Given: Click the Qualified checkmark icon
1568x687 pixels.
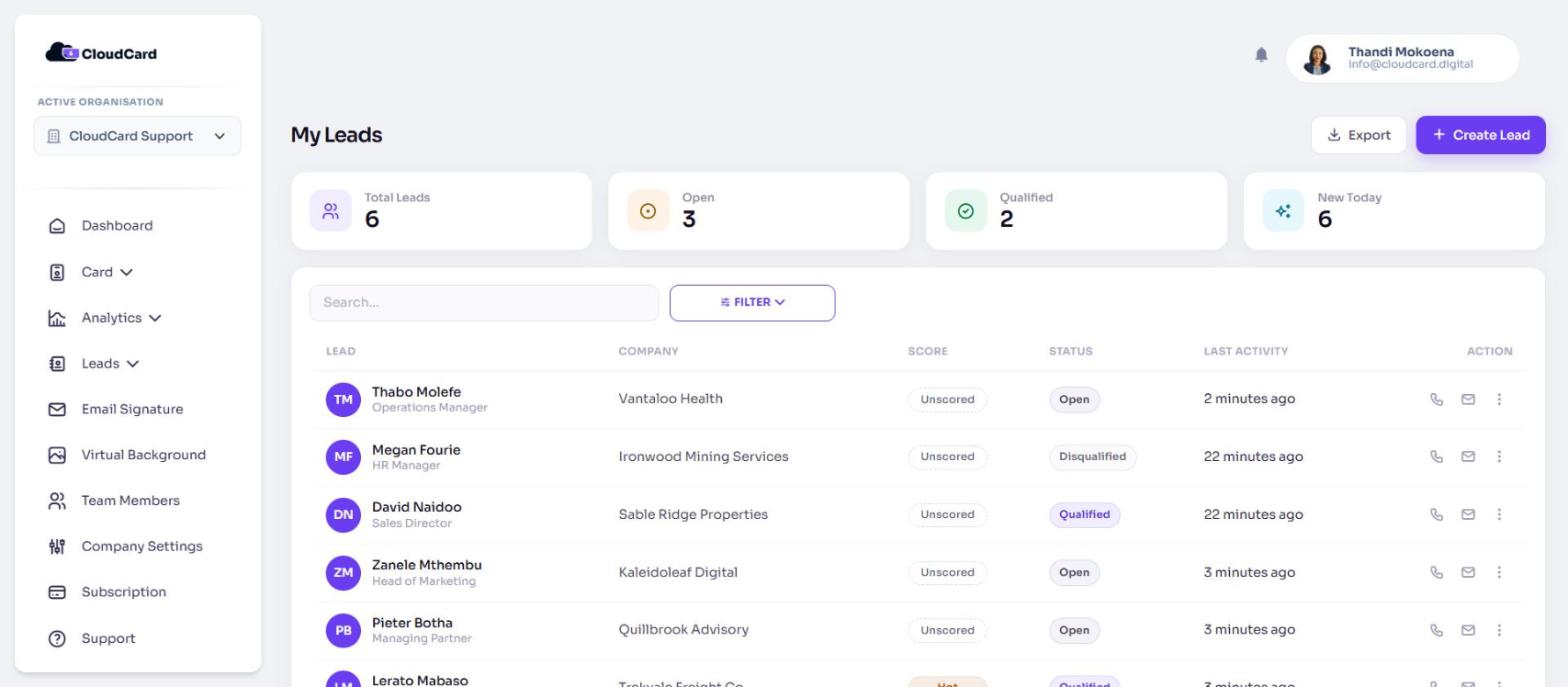Looking at the screenshot, I should coord(965,211).
